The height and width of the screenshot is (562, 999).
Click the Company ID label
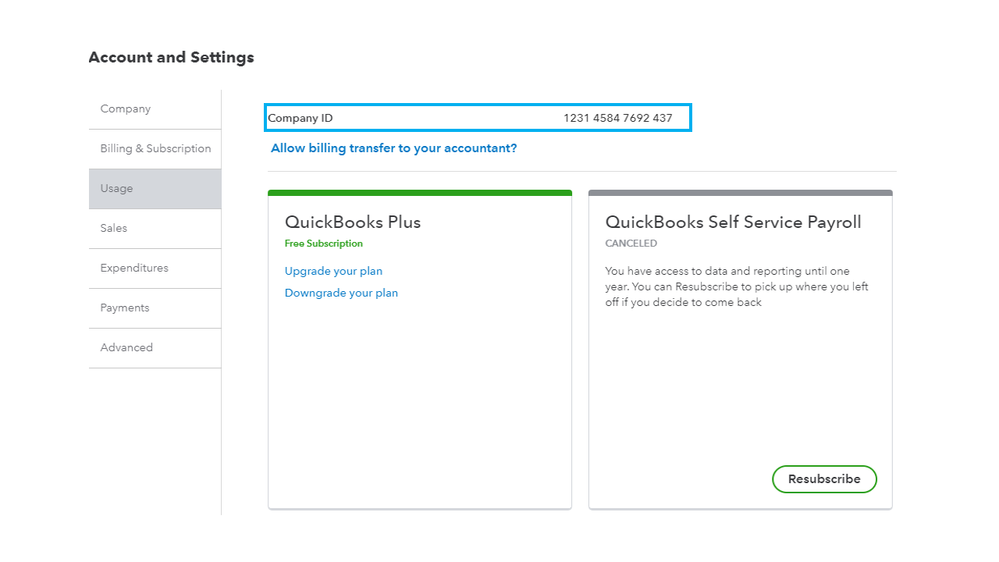(x=301, y=118)
